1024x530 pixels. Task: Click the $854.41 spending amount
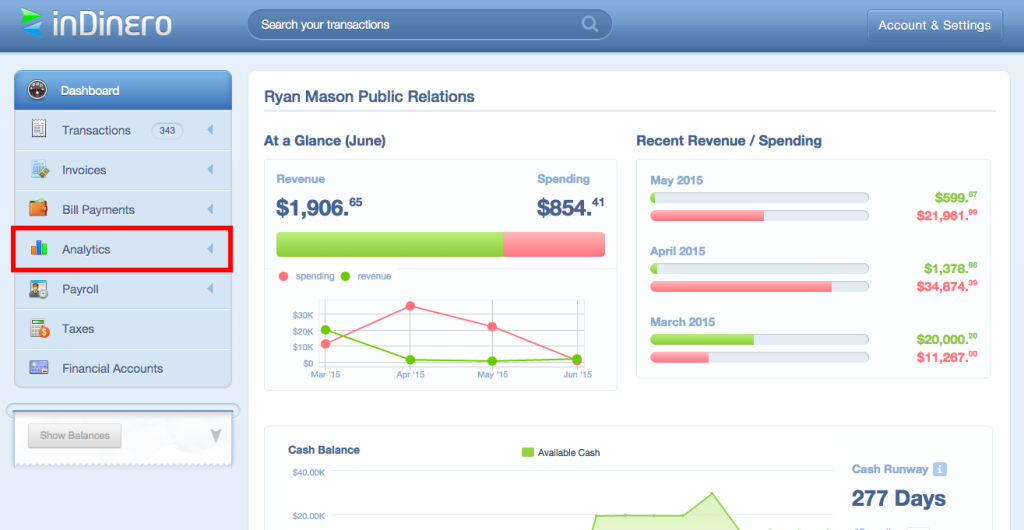coord(571,207)
